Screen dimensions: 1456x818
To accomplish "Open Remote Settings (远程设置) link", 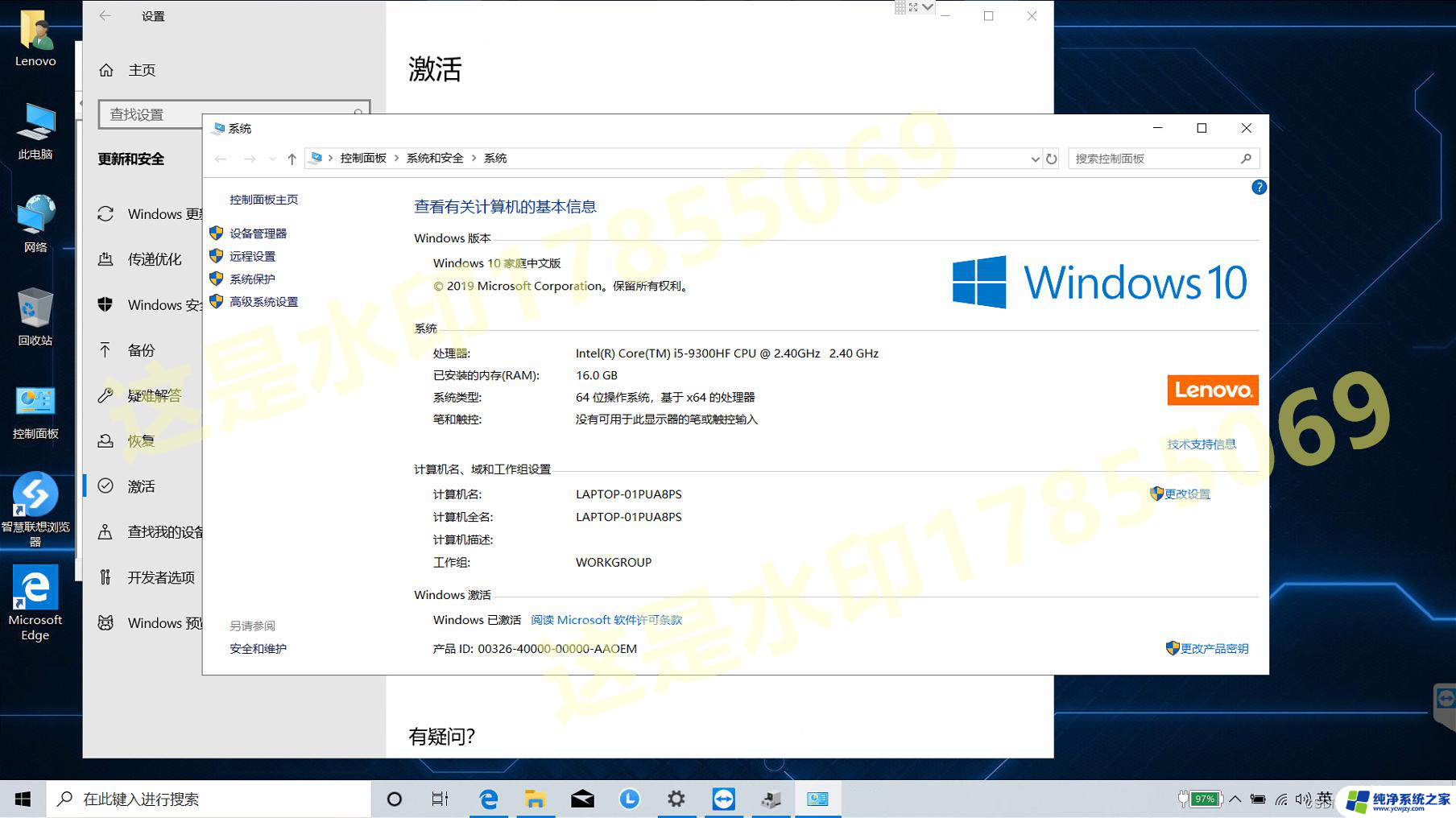I will point(252,256).
